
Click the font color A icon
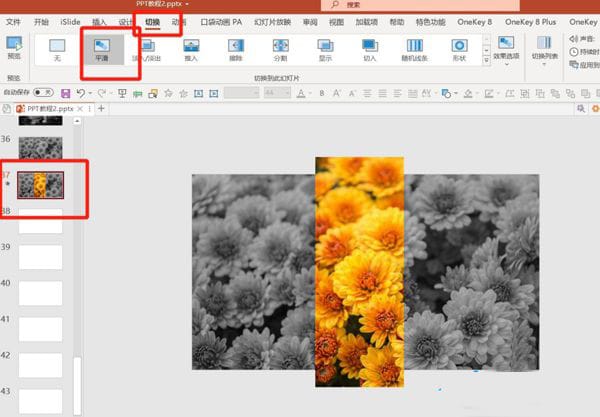(301, 93)
